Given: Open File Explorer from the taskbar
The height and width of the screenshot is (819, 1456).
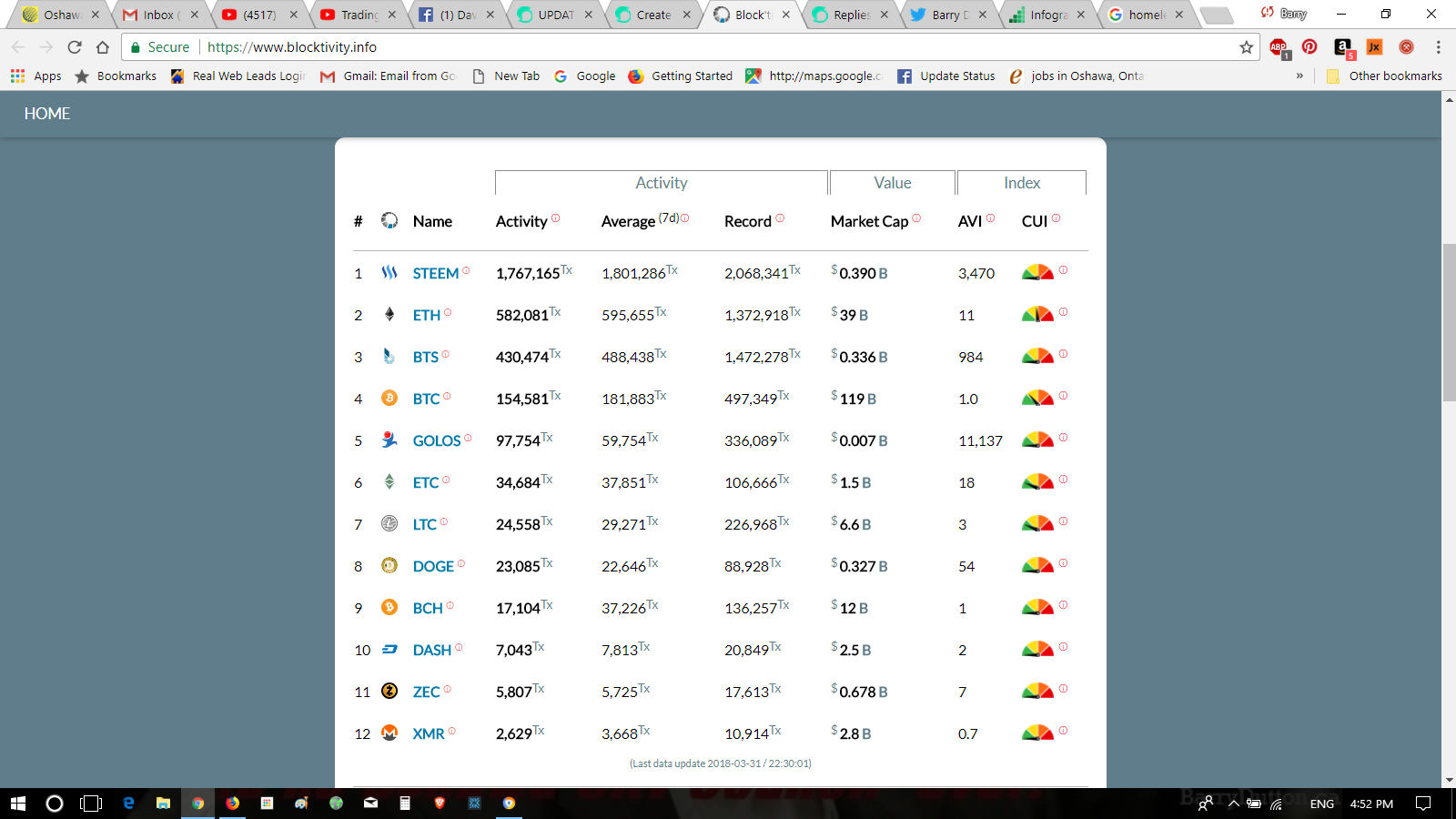Looking at the screenshot, I should [163, 804].
